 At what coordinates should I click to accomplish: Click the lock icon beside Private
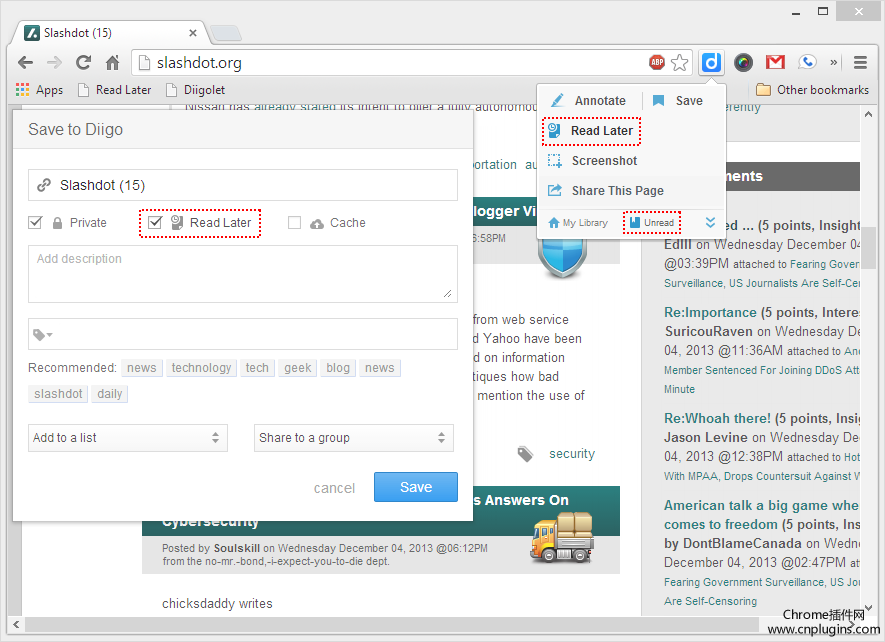(x=57, y=223)
